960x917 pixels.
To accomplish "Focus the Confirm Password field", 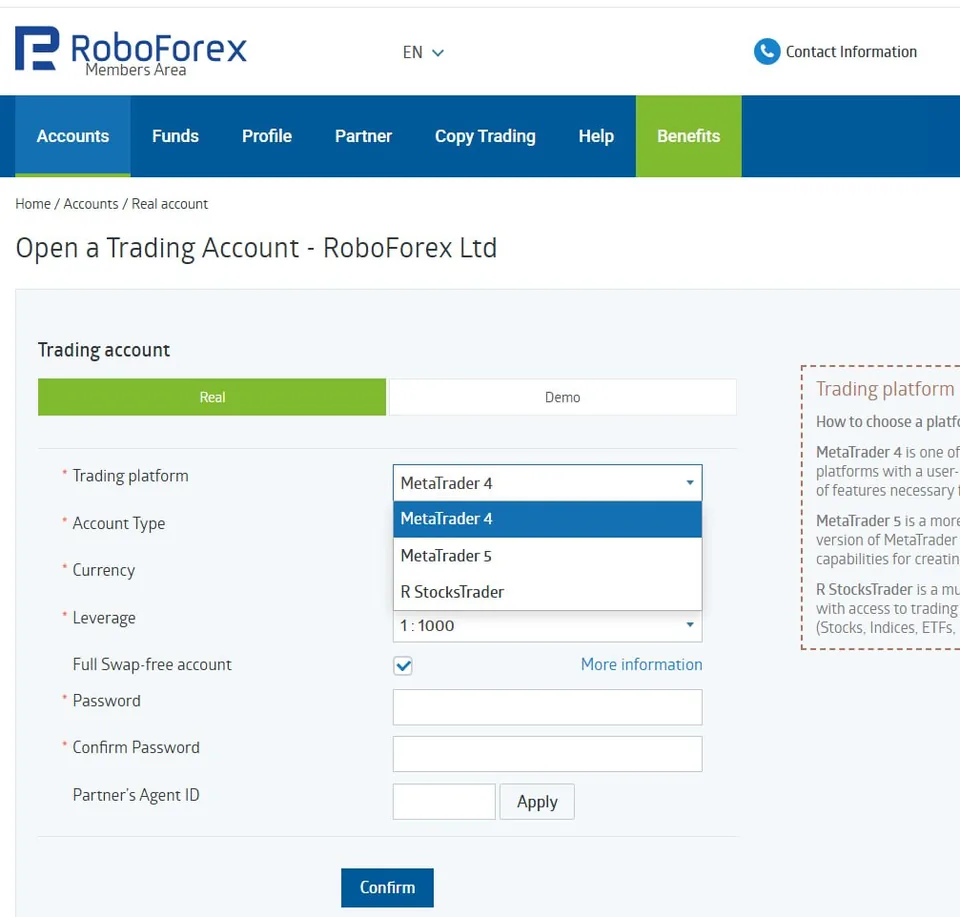I will coord(547,754).
